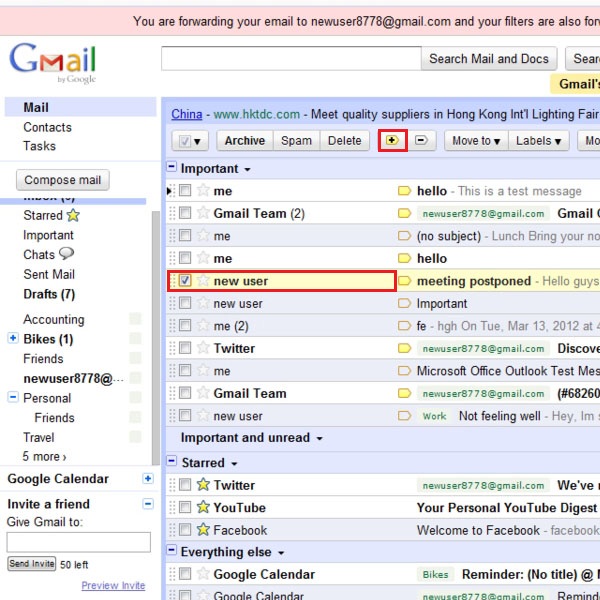Open the Chats speech bubble icon
This screenshot has height=600, width=600.
(x=67, y=254)
